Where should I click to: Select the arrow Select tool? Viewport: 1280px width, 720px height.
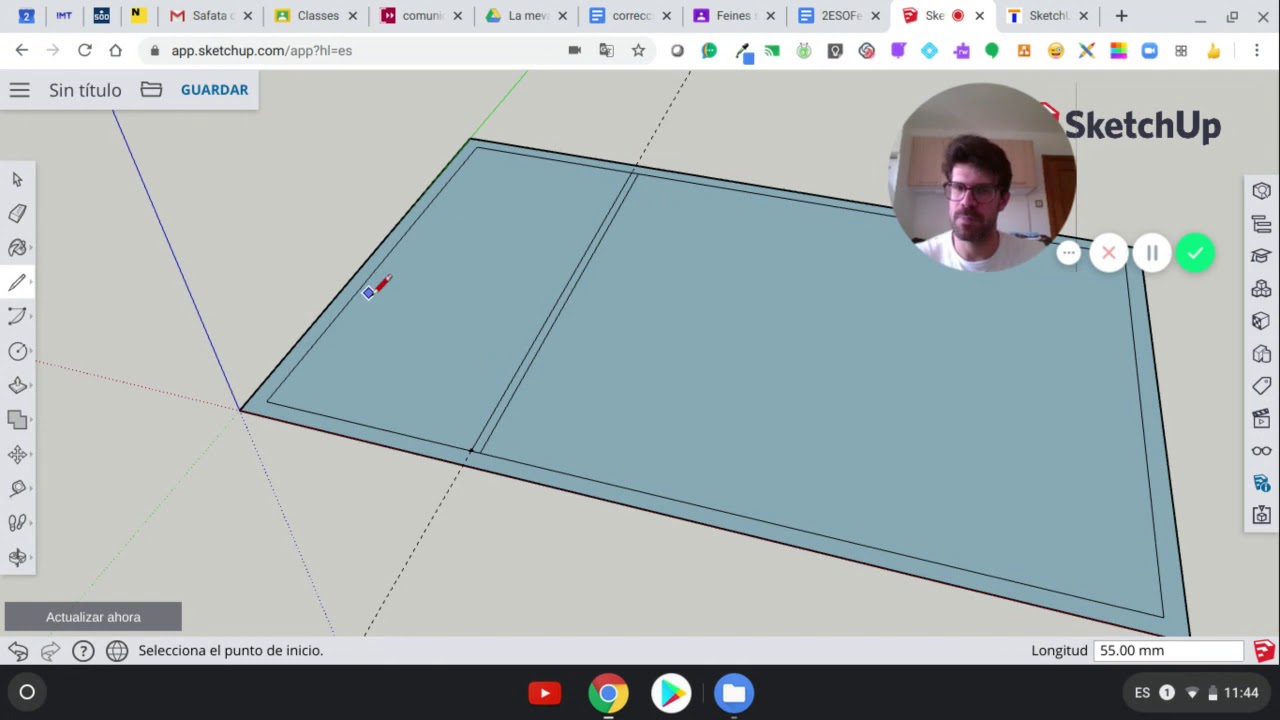(17, 180)
